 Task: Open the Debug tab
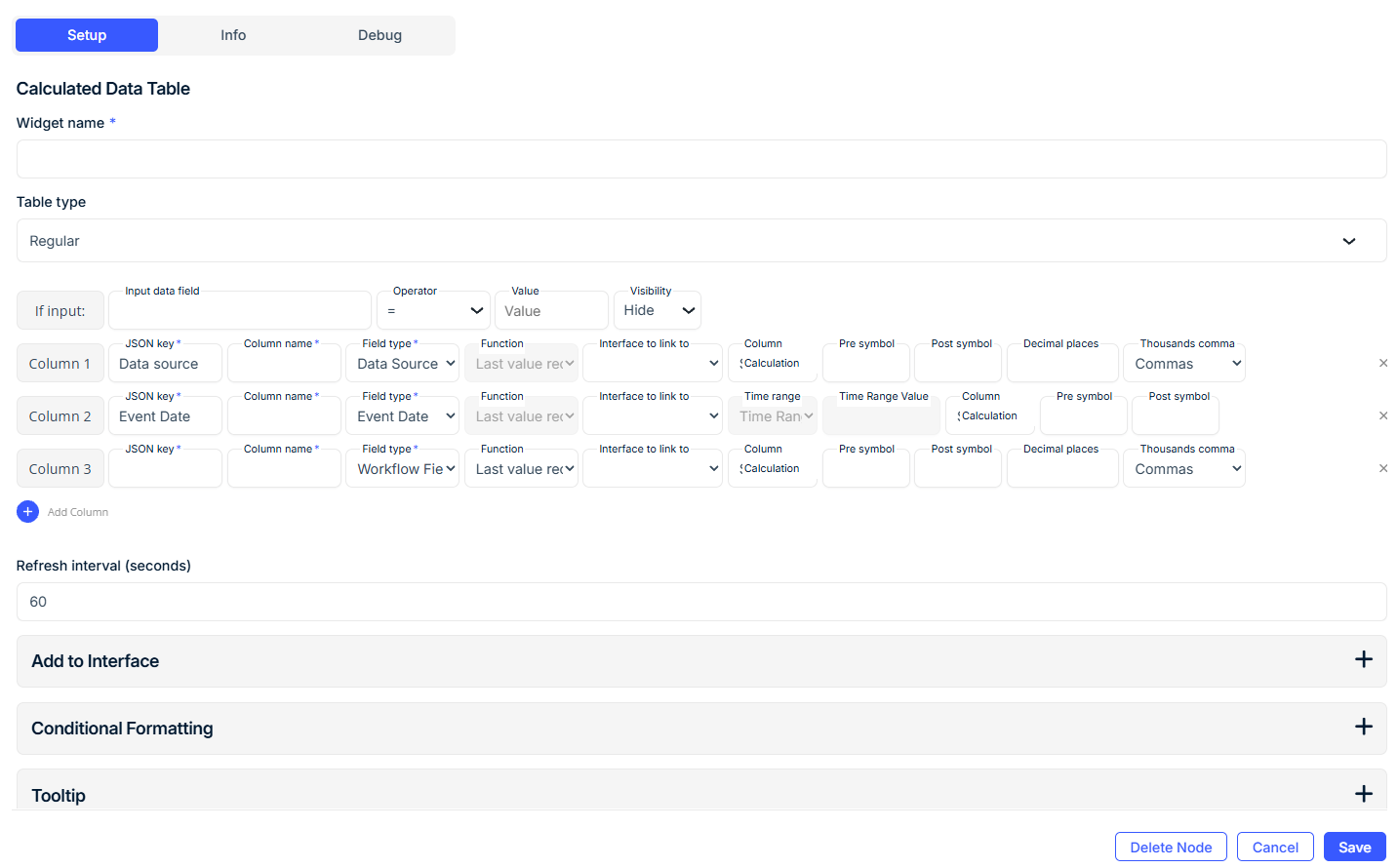379,35
